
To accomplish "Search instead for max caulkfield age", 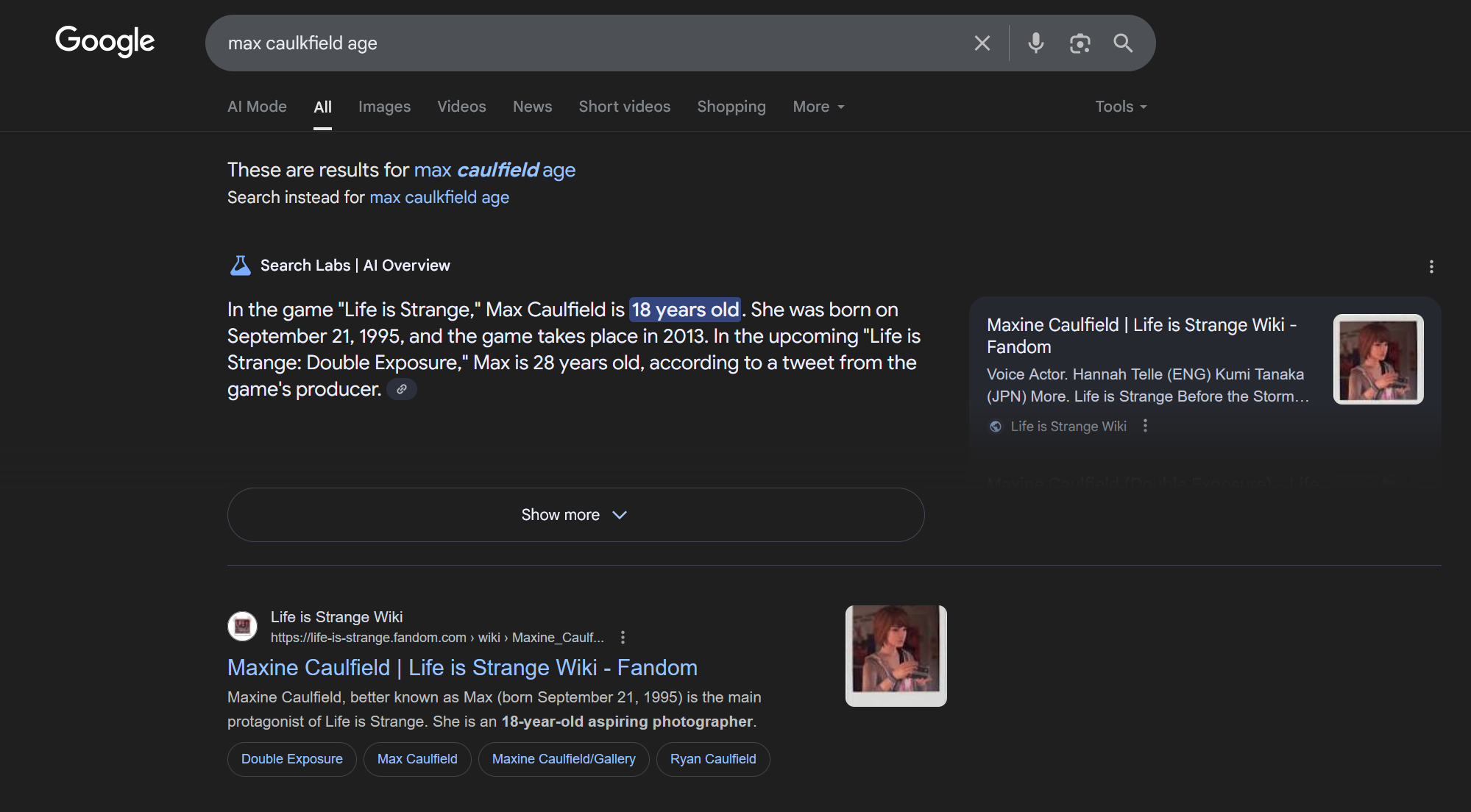I will coord(439,197).
